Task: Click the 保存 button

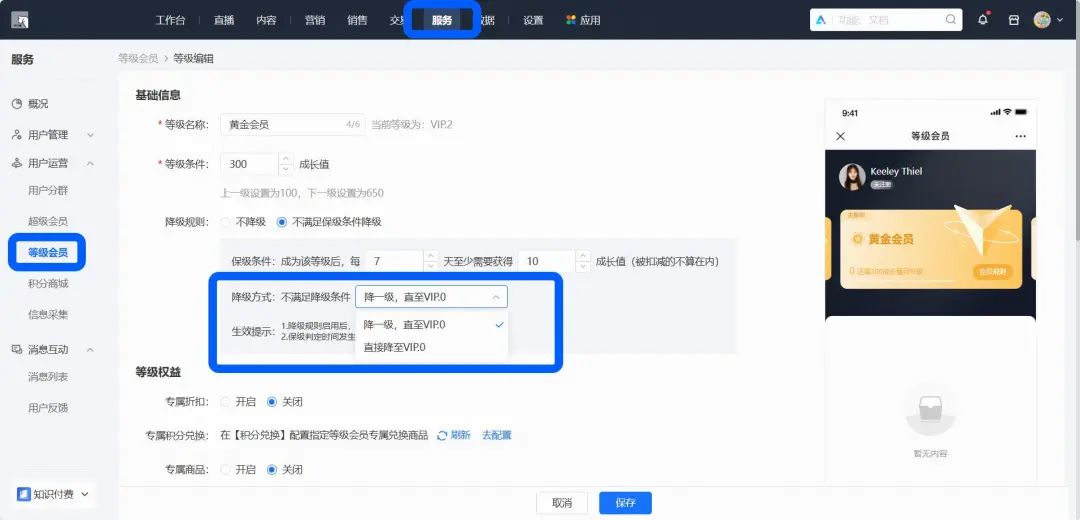Action: (x=625, y=503)
